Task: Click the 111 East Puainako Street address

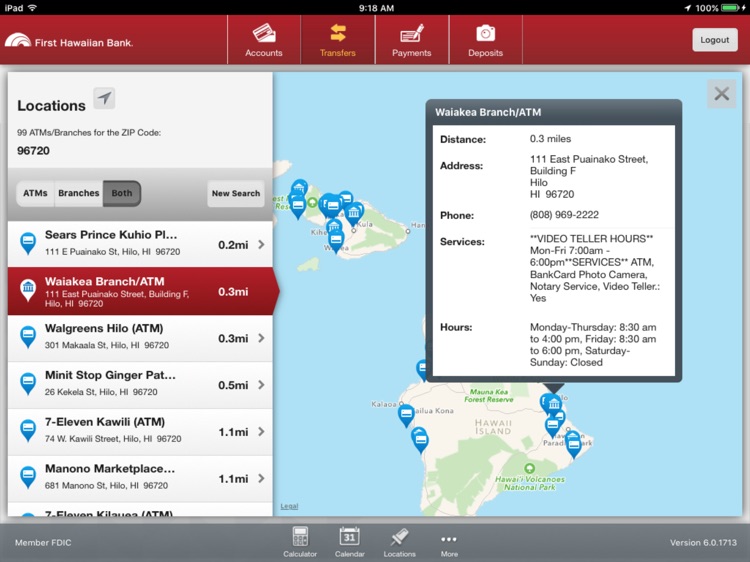Action: [589, 176]
